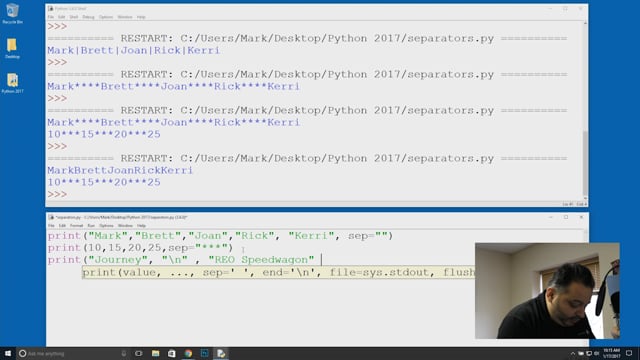
Task: Open Help menu in Python Shell window
Action: 141,17
